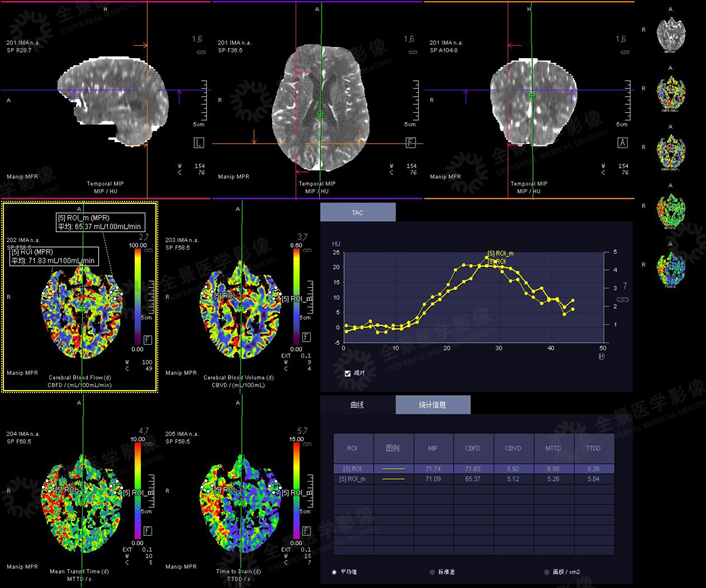Click the F orientation icon in axial view
The height and width of the screenshot is (588, 706).
point(410,143)
